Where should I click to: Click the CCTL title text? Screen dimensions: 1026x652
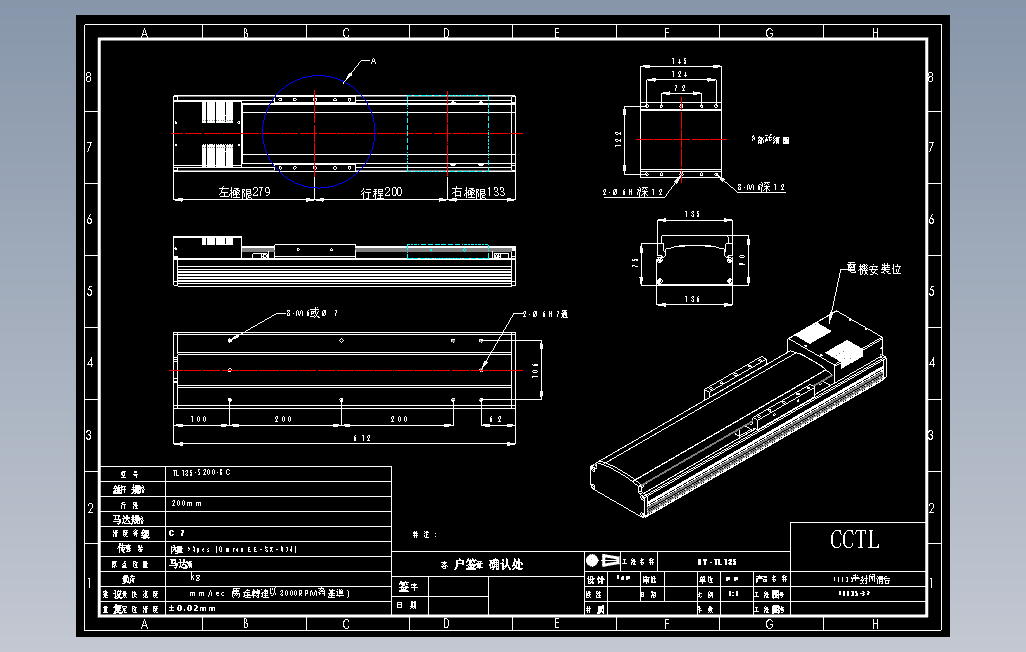tap(855, 539)
